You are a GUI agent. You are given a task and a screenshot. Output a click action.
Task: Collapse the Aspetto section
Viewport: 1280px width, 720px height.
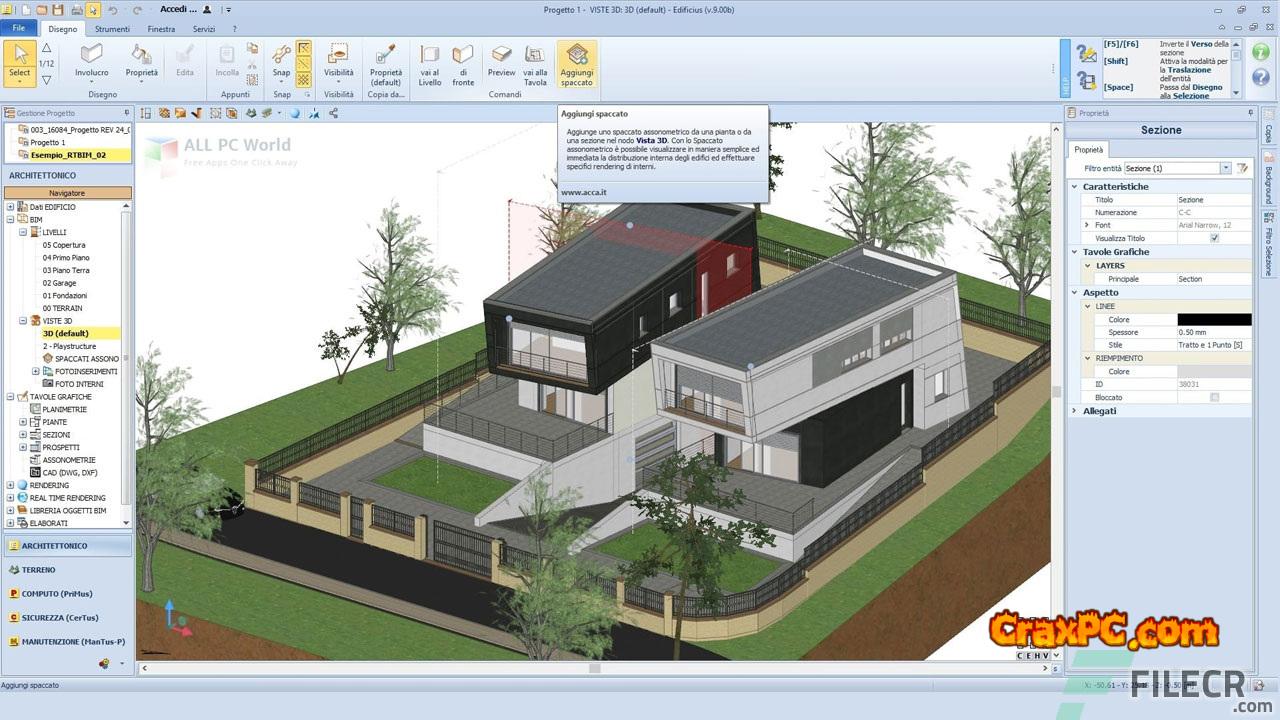[1075, 292]
